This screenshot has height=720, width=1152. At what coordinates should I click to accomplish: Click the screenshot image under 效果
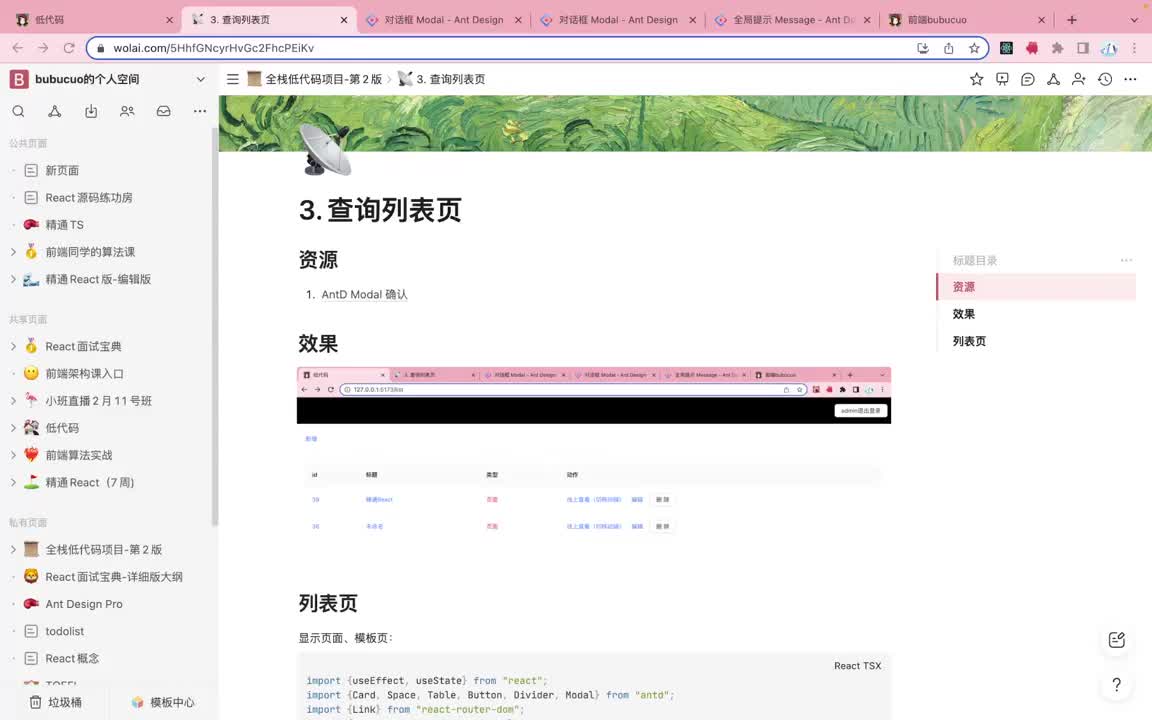point(594,454)
